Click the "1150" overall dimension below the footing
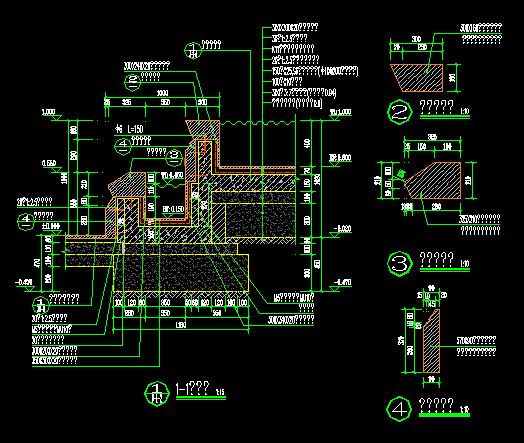524x443 pixels. coord(181,325)
